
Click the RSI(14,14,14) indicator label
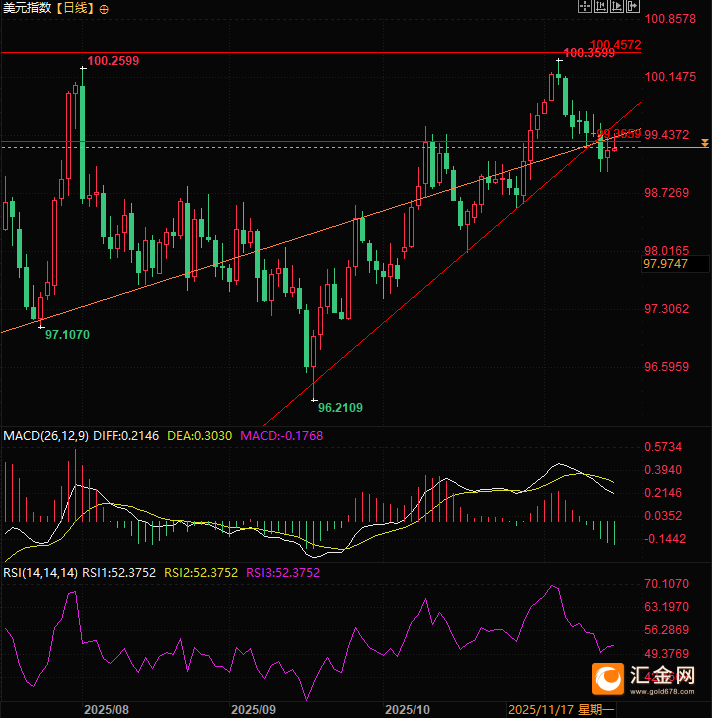[40, 573]
